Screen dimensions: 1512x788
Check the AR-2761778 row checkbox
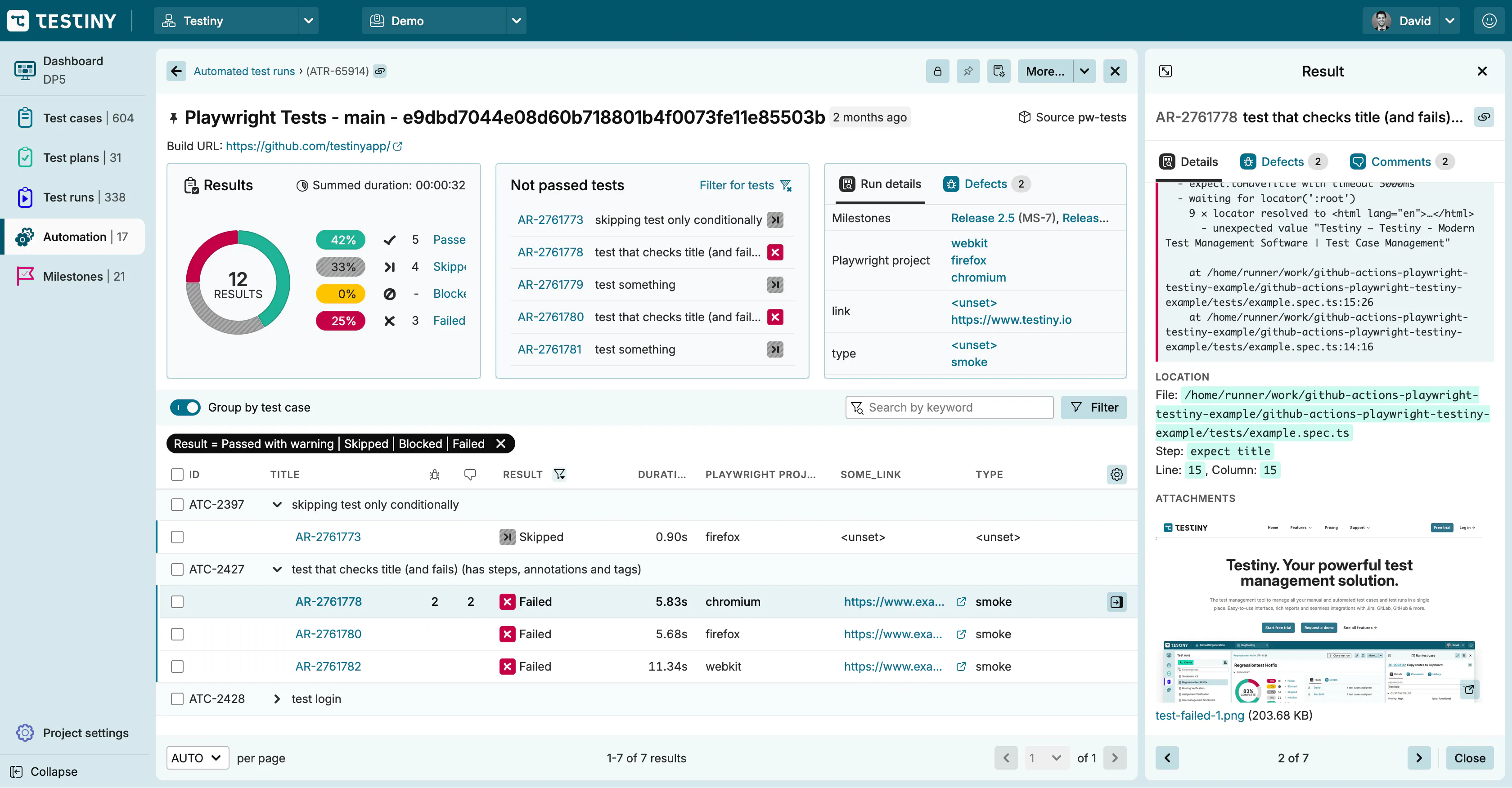(x=177, y=602)
